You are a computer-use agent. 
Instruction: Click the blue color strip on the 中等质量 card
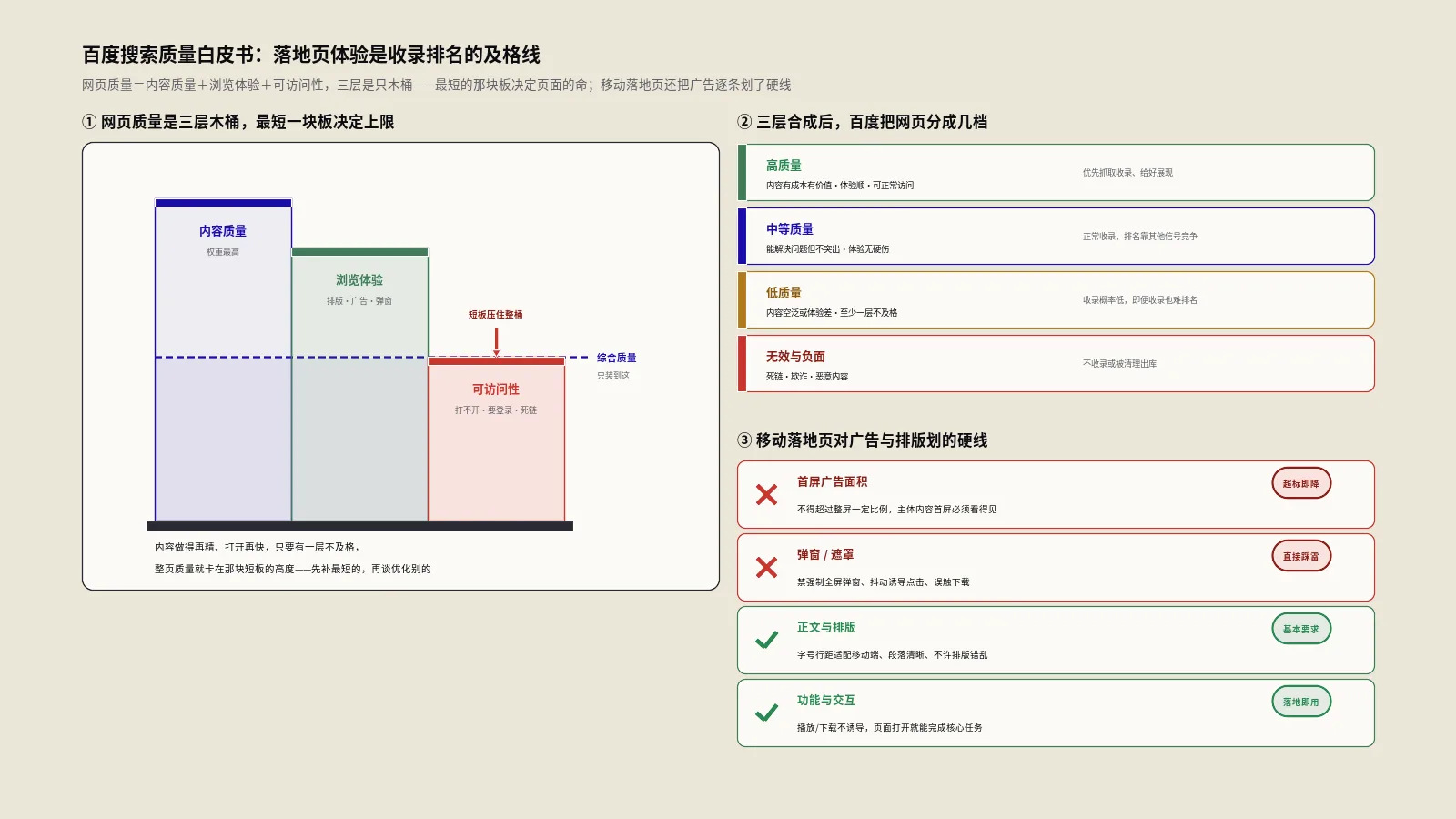742,236
